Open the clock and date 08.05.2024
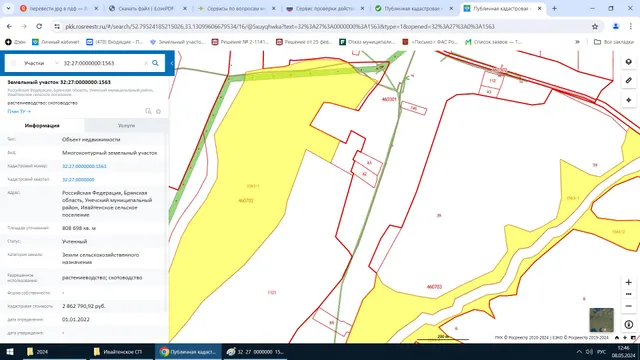The width and height of the screenshot is (640, 360). point(623,351)
